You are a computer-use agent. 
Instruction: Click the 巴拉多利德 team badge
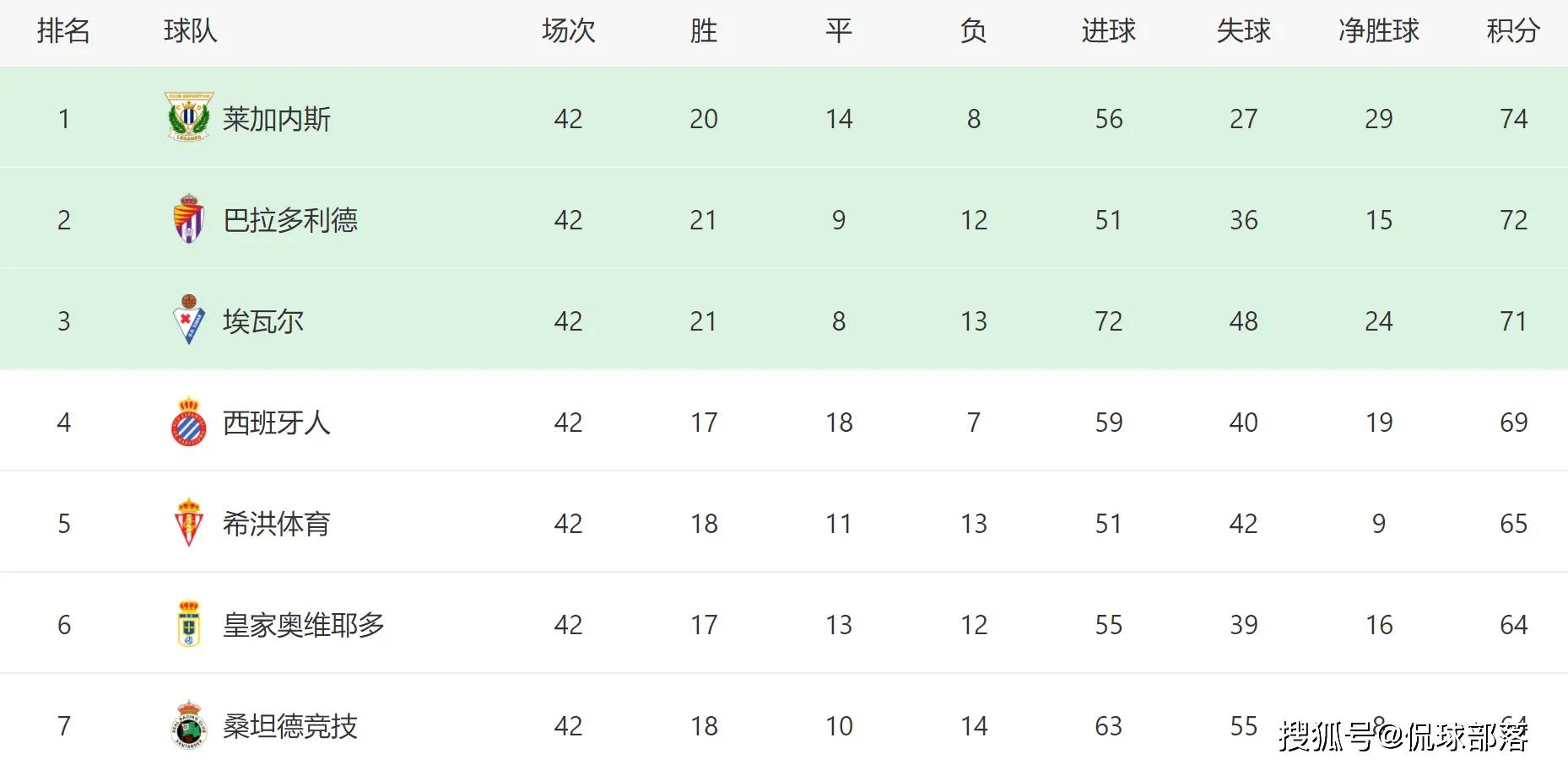189,219
